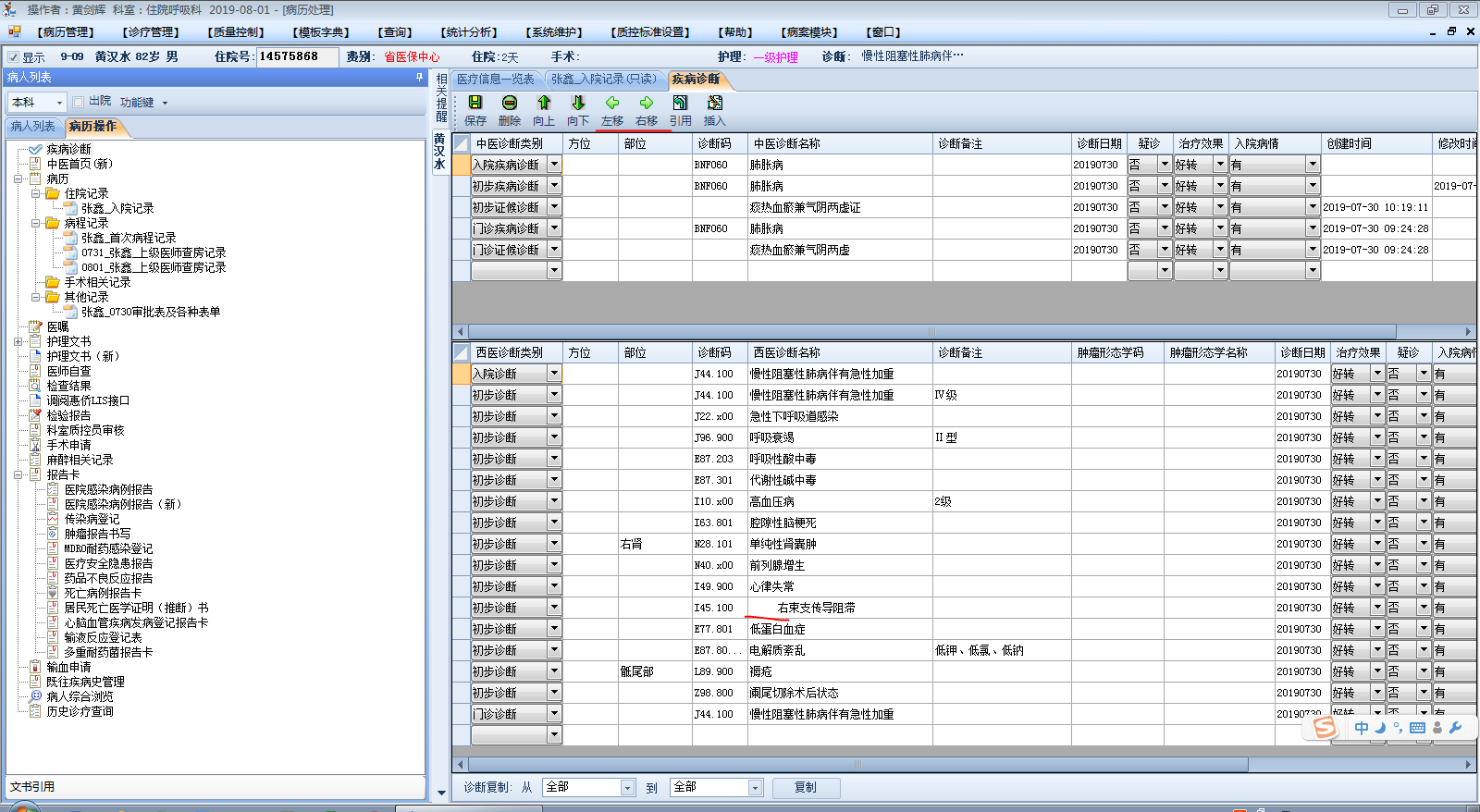Image resolution: width=1480 pixels, height=812 pixels.
Task: Click the 删除 (delete) toolbar icon
Action: coord(510,103)
